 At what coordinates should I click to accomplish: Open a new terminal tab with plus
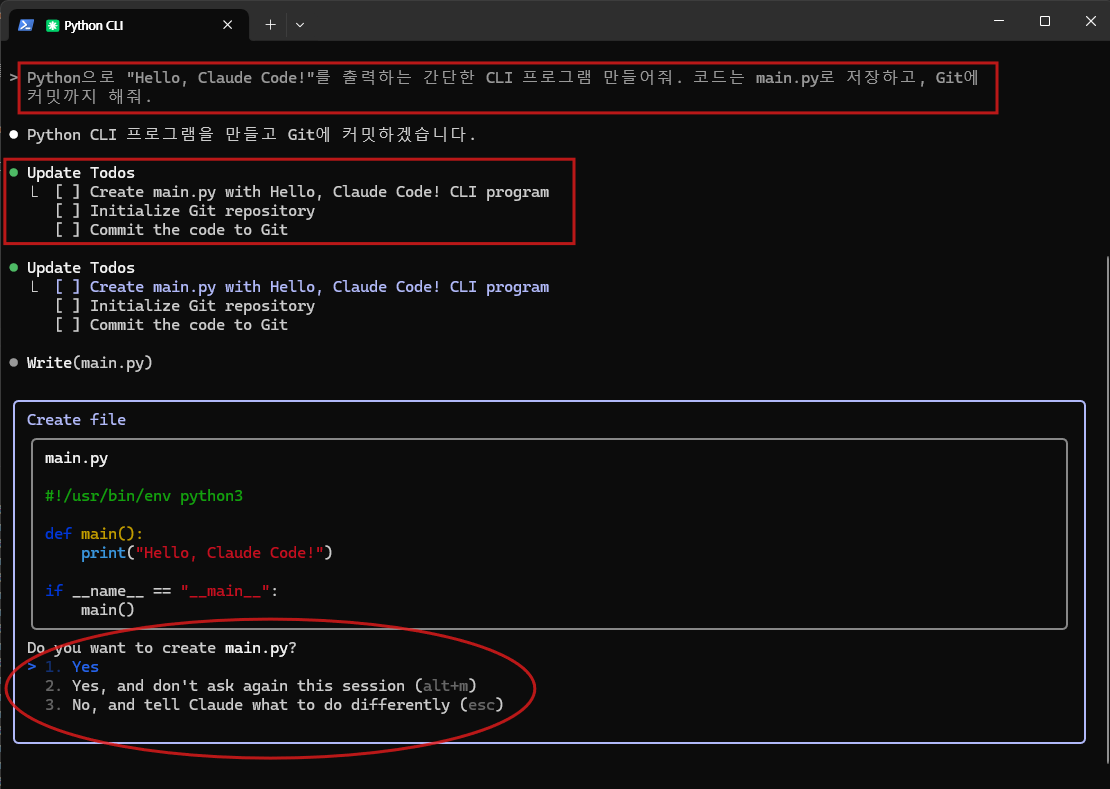coord(270,25)
